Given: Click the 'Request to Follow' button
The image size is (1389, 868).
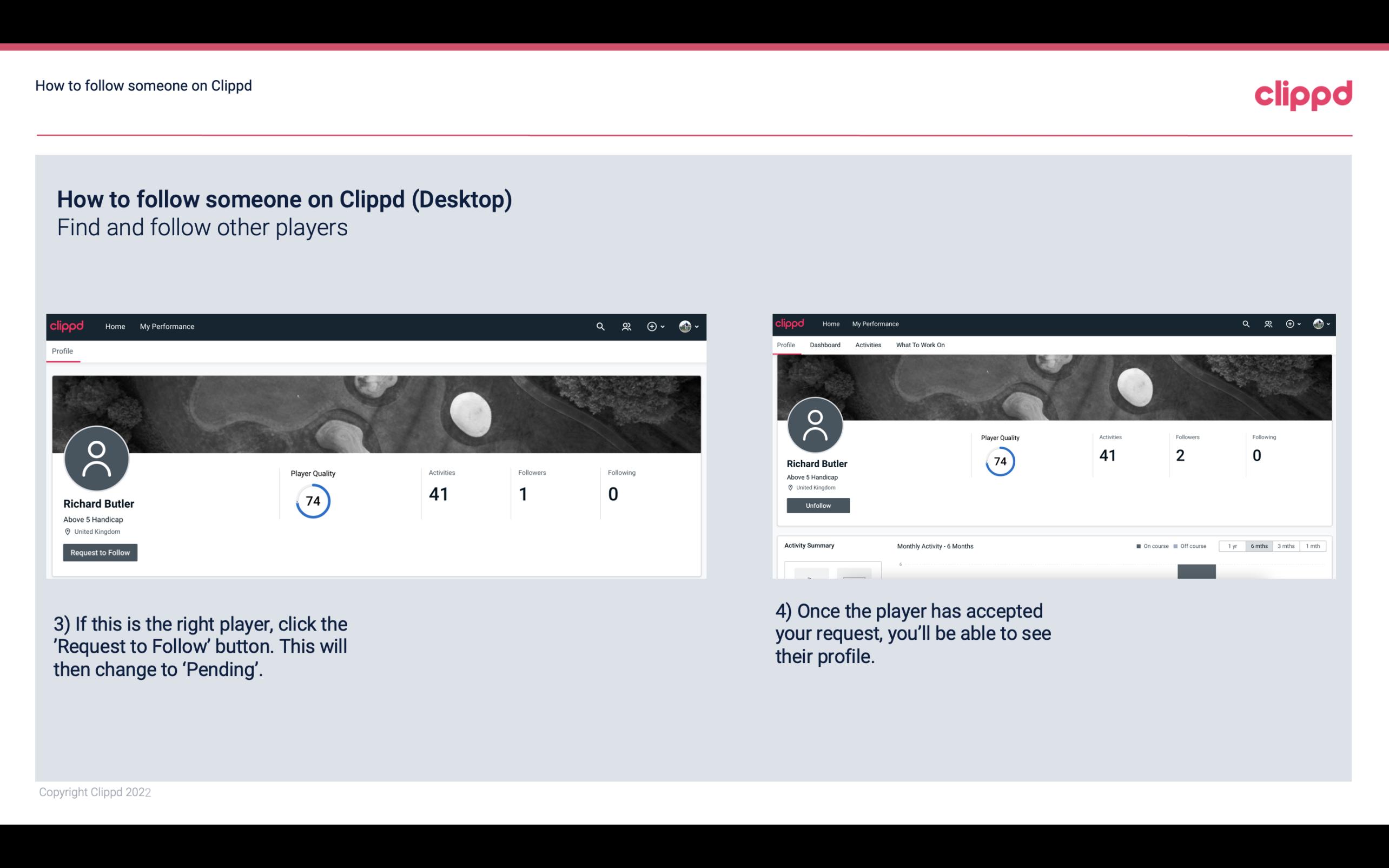Looking at the screenshot, I should [x=100, y=552].
